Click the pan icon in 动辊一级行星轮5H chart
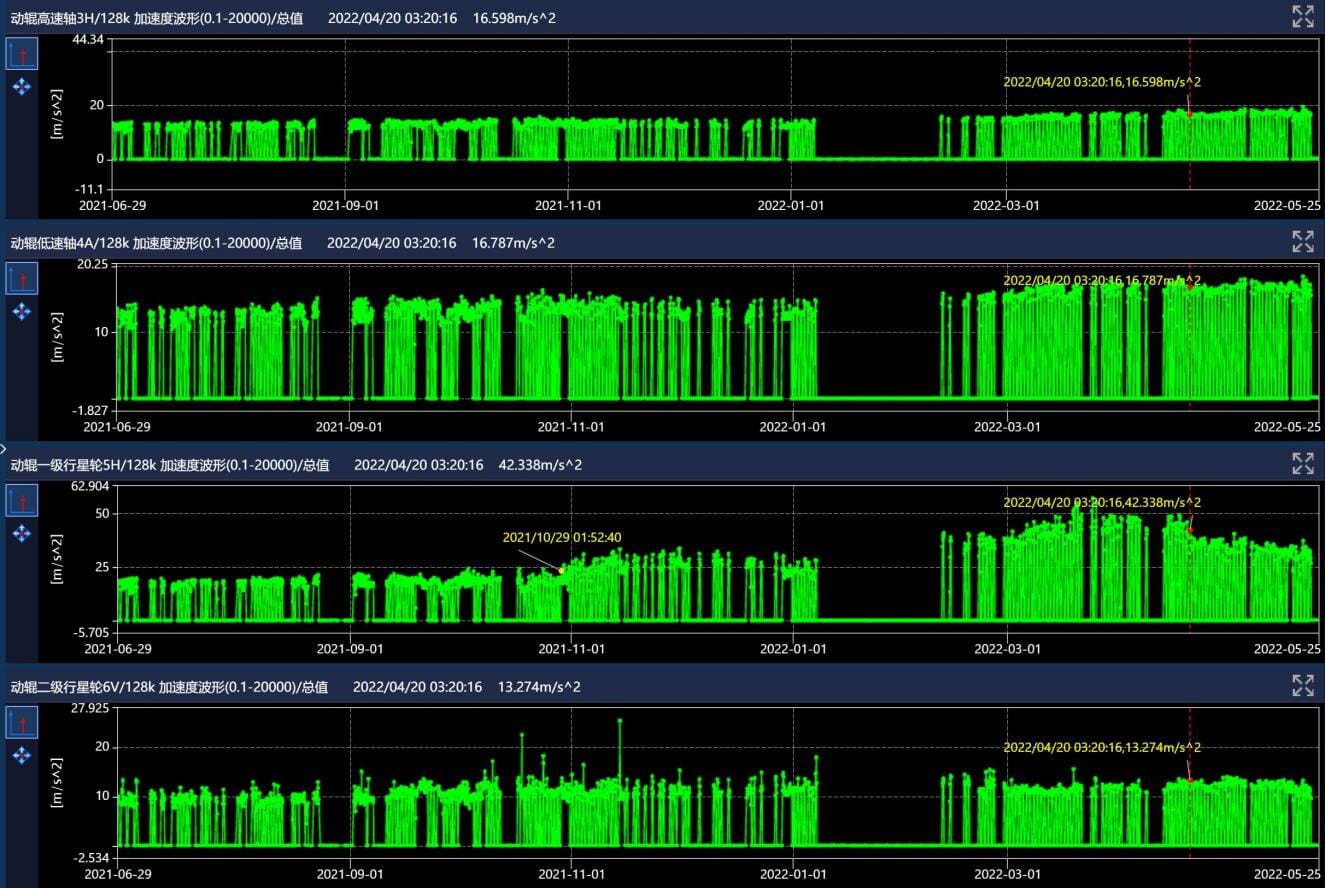The width and height of the screenshot is (1325, 888). tap(22, 534)
